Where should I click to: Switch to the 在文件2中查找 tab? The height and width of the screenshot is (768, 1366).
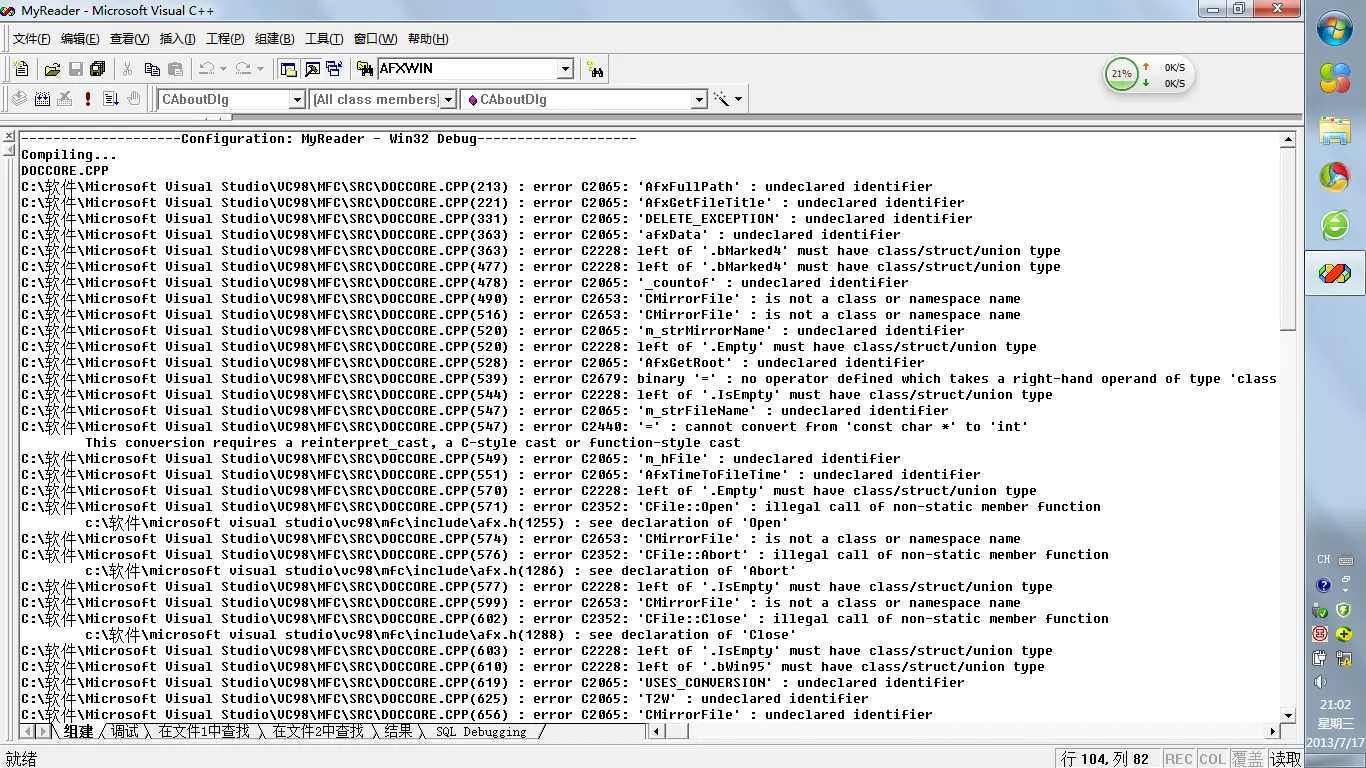pyautogui.click(x=318, y=732)
